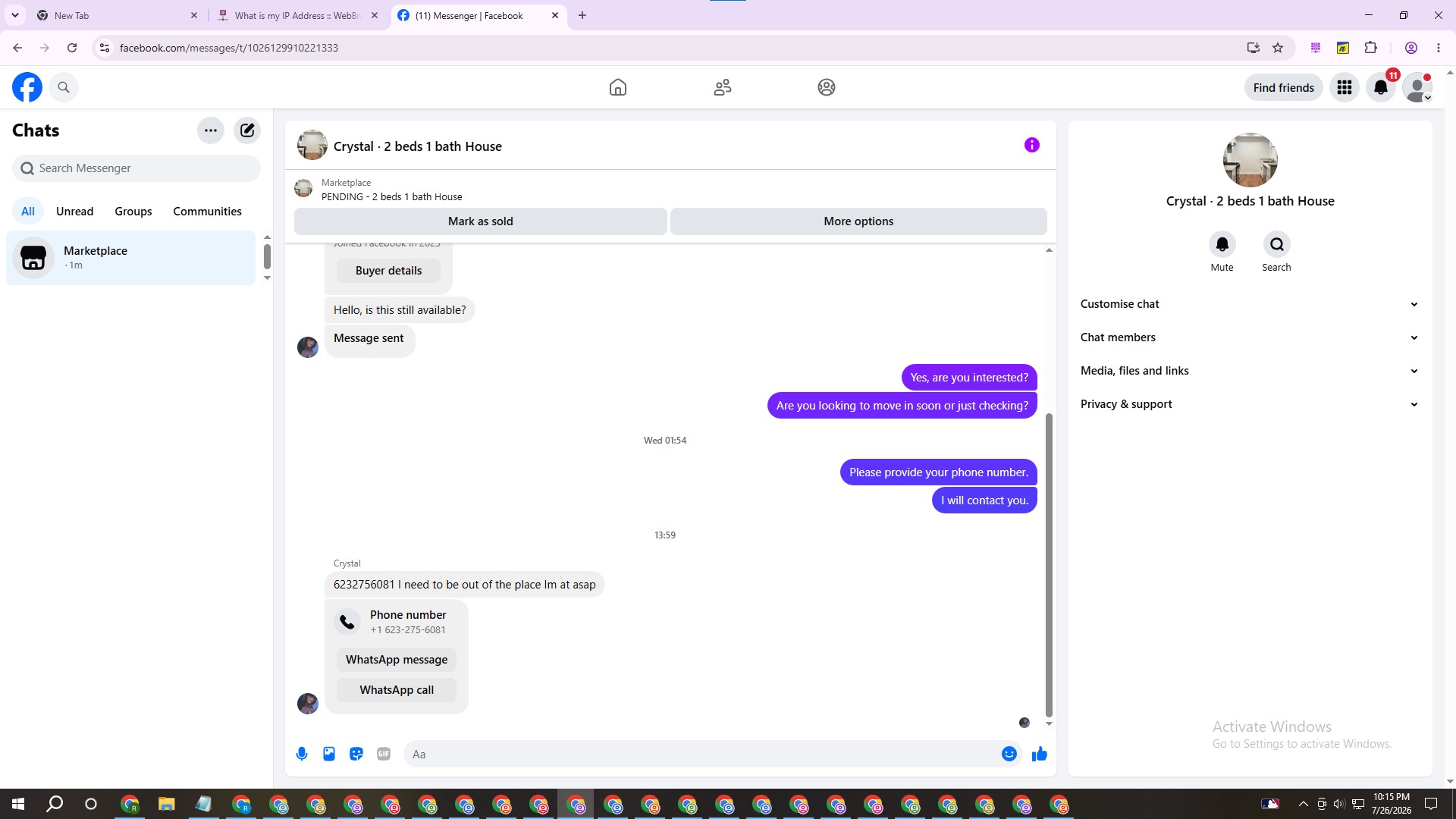Click the More options button
1456x819 pixels.
pyautogui.click(x=858, y=221)
